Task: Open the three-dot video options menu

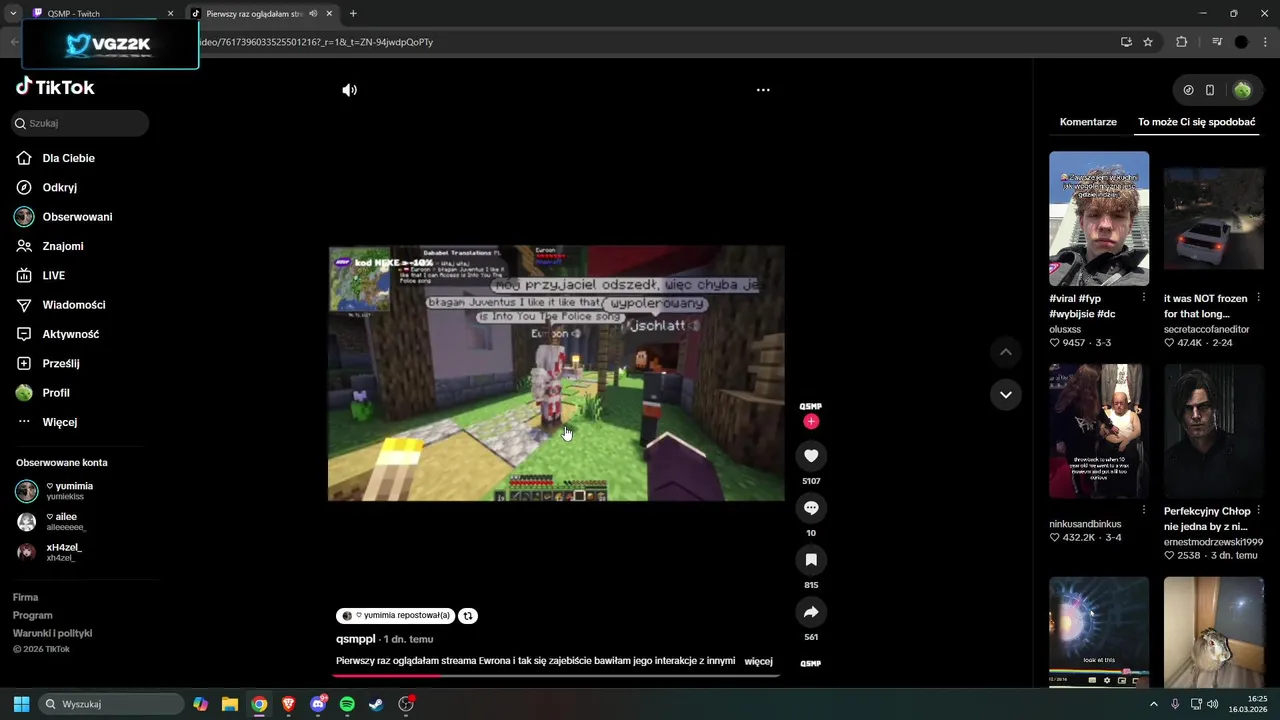Action: (x=763, y=90)
